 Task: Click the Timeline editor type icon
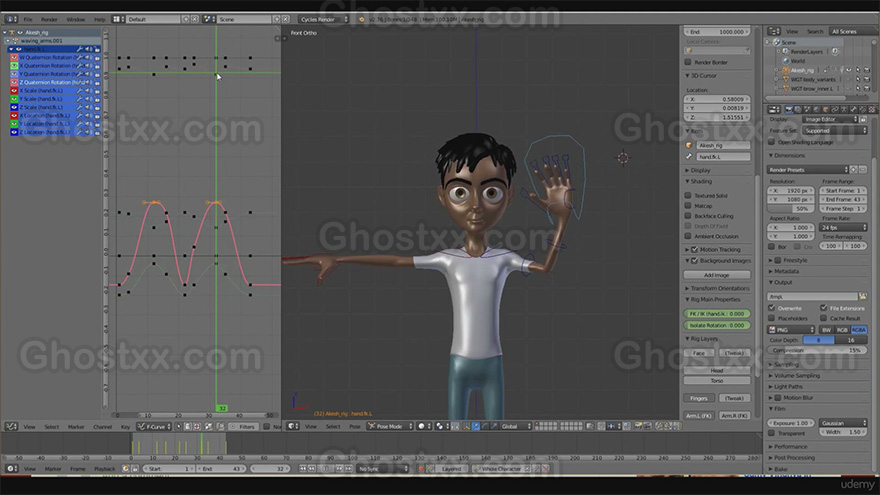(11, 469)
